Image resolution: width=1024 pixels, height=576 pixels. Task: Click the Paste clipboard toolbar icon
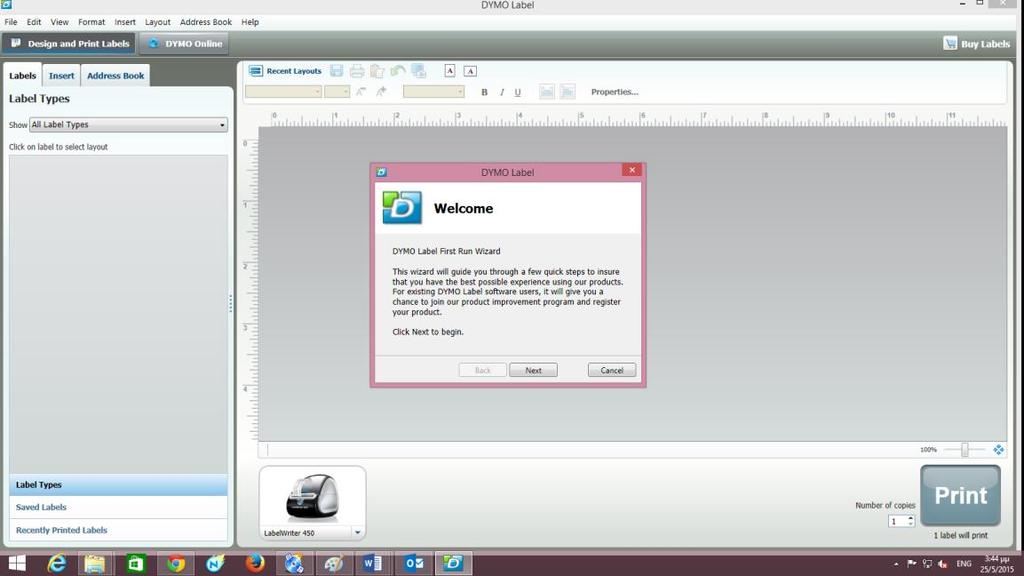[377, 71]
